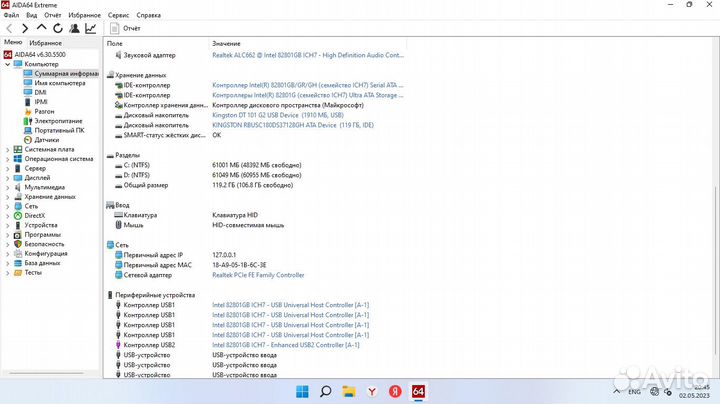
Task: Open the KINGSTON RBUSC180DS37128GH ATA Device link
Action: (x=293, y=125)
